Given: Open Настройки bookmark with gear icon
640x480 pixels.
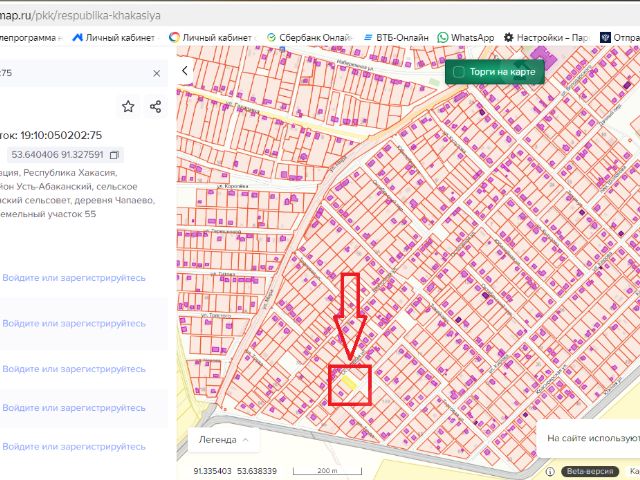Looking at the screenshot, I should coord(547,38).
